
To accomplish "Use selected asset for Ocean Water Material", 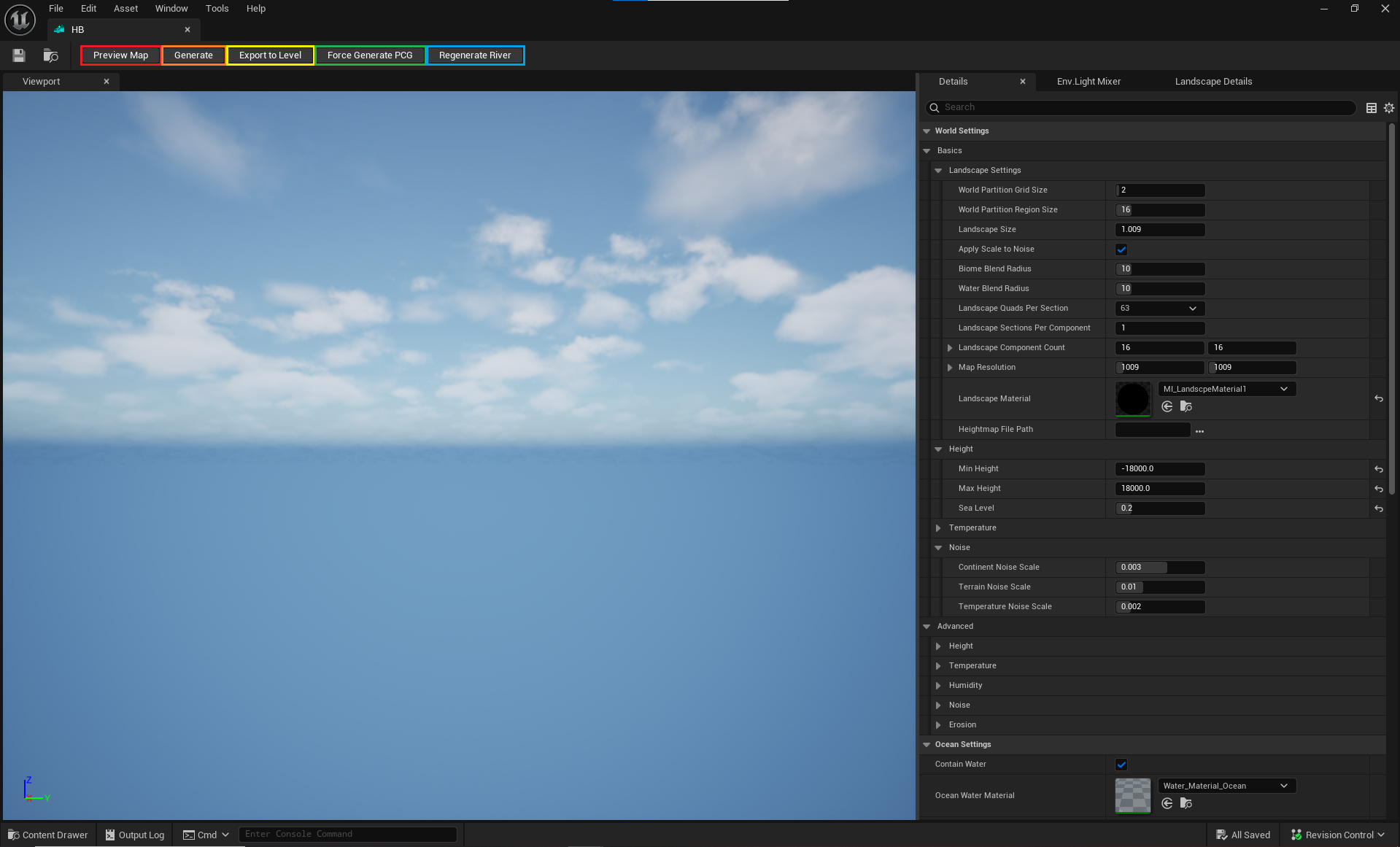I will point(1167,803).
